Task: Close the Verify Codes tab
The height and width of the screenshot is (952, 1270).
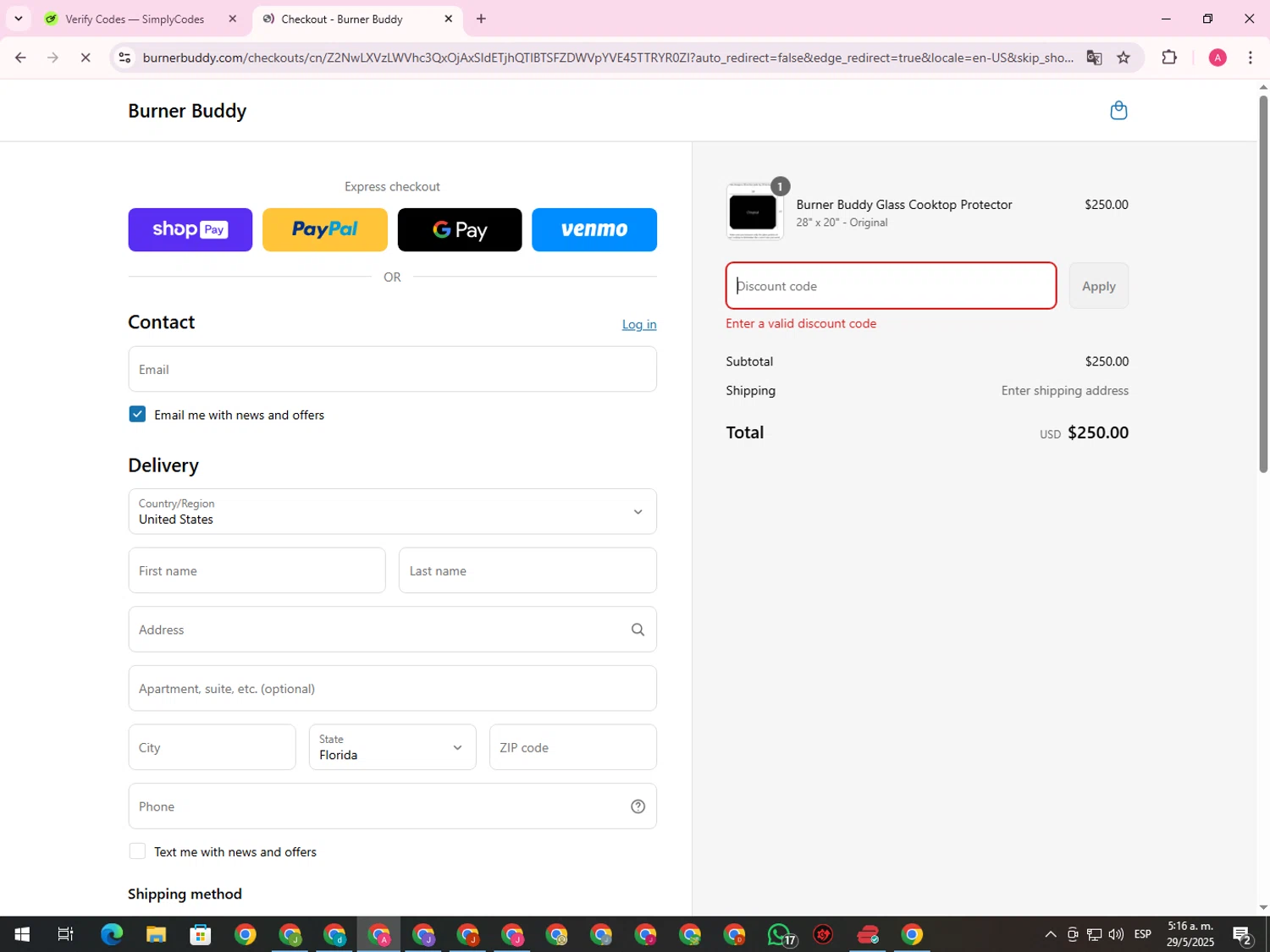Action: 233,19
